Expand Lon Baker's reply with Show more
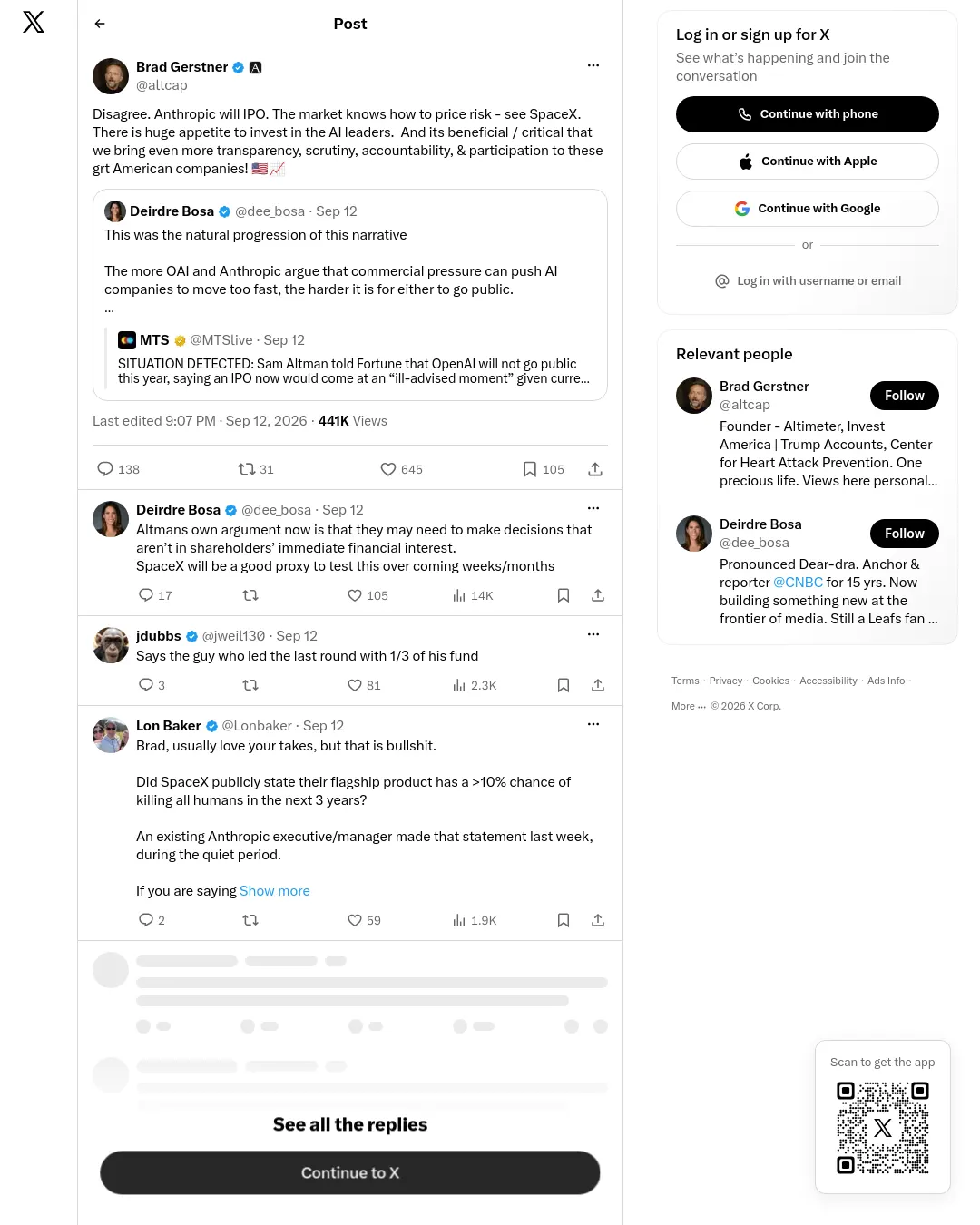Screen dimensions: 980x1225 tap(275, 891)
